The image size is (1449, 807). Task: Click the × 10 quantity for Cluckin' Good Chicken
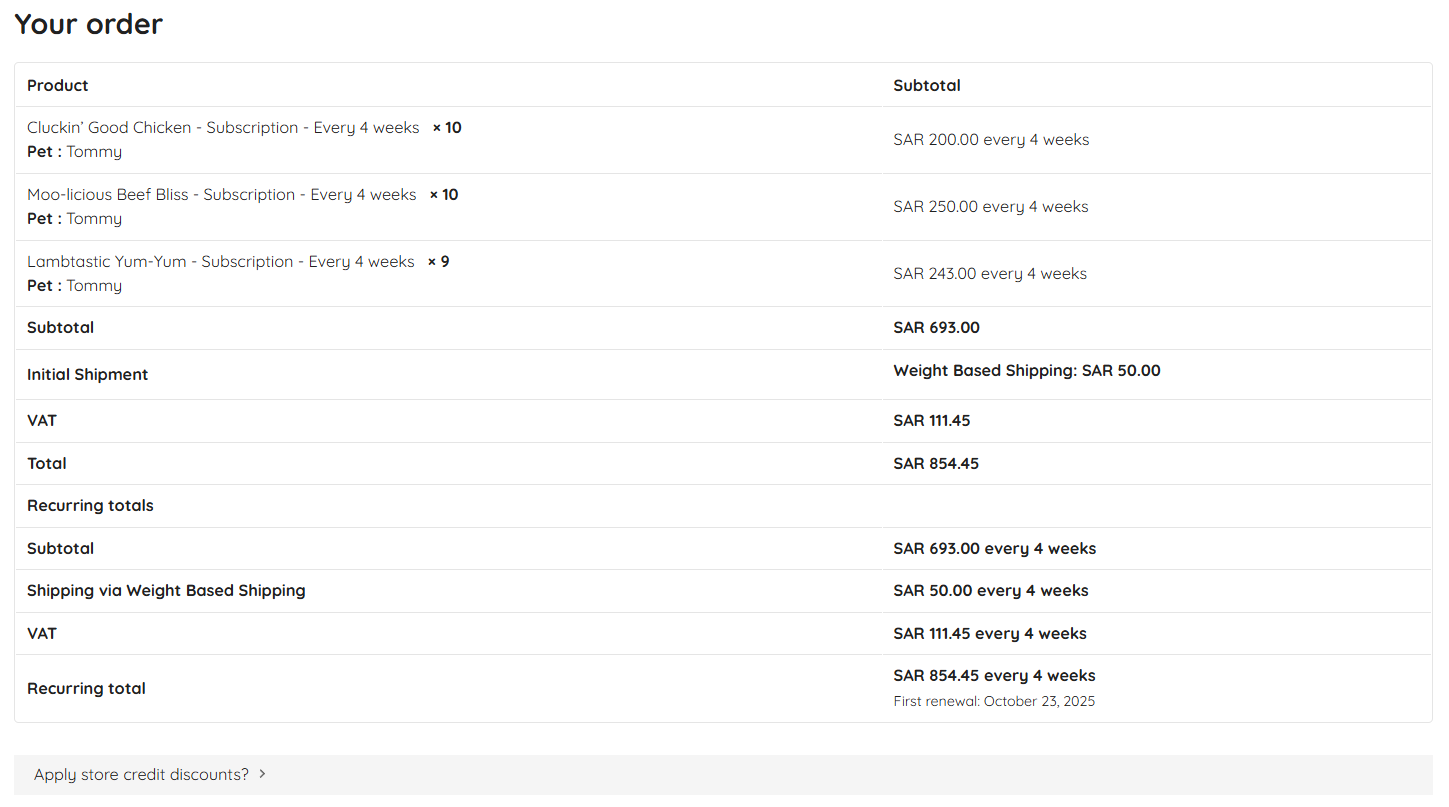pos(447,128)
